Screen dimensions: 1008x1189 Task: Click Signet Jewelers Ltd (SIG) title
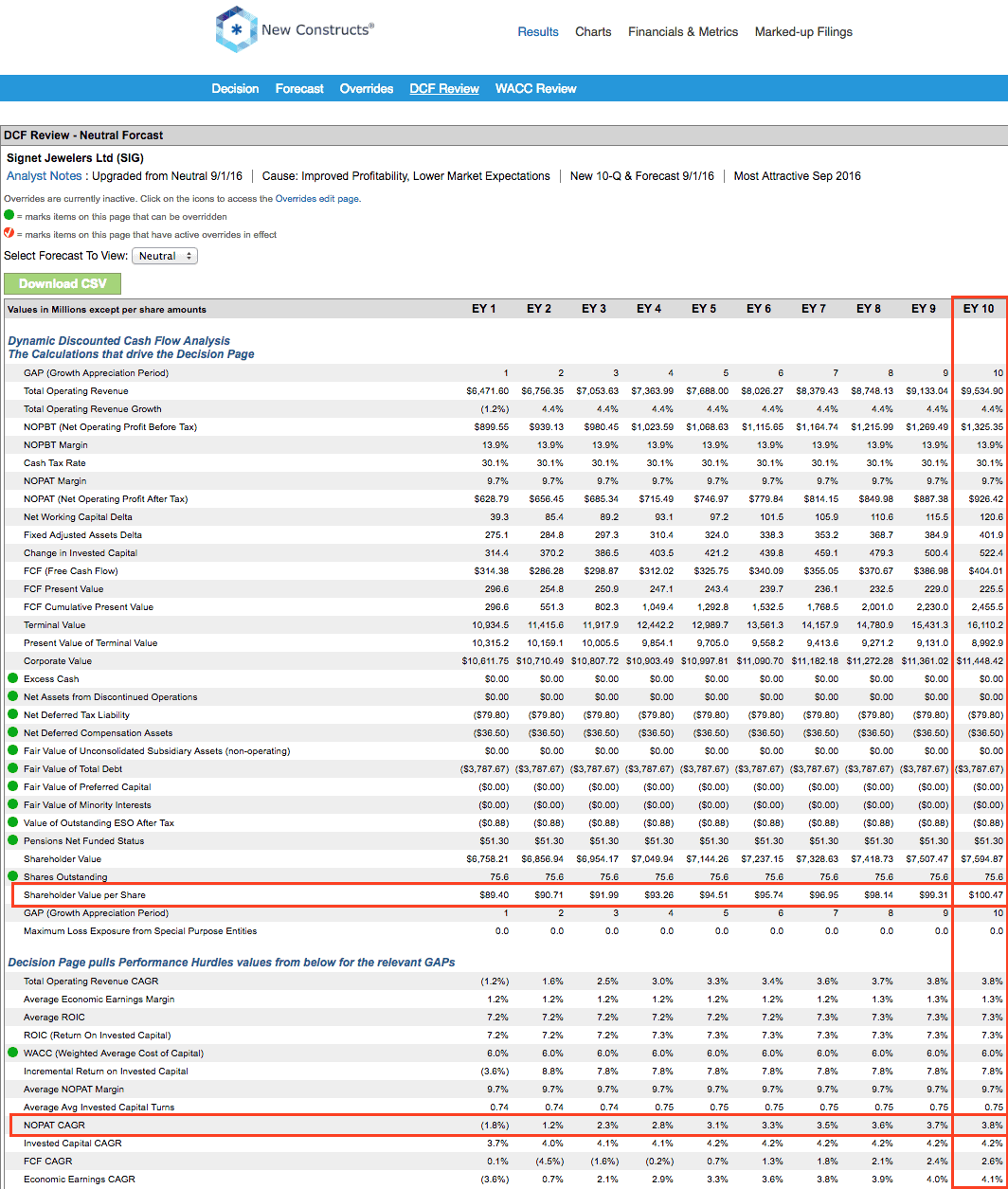coord(75,158)
